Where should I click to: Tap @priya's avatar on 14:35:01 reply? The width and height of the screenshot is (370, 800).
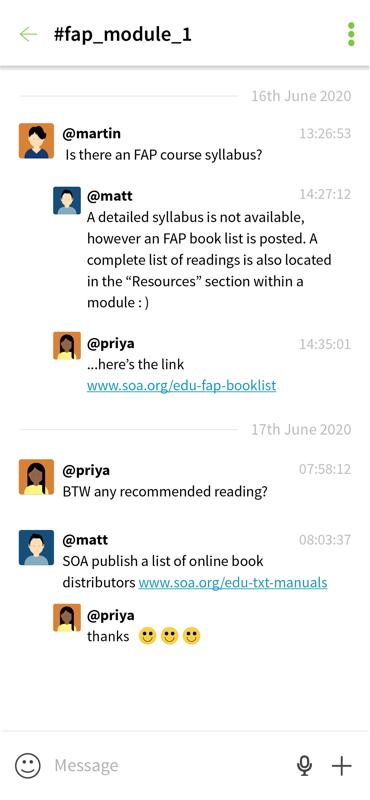tap(67, 346)
